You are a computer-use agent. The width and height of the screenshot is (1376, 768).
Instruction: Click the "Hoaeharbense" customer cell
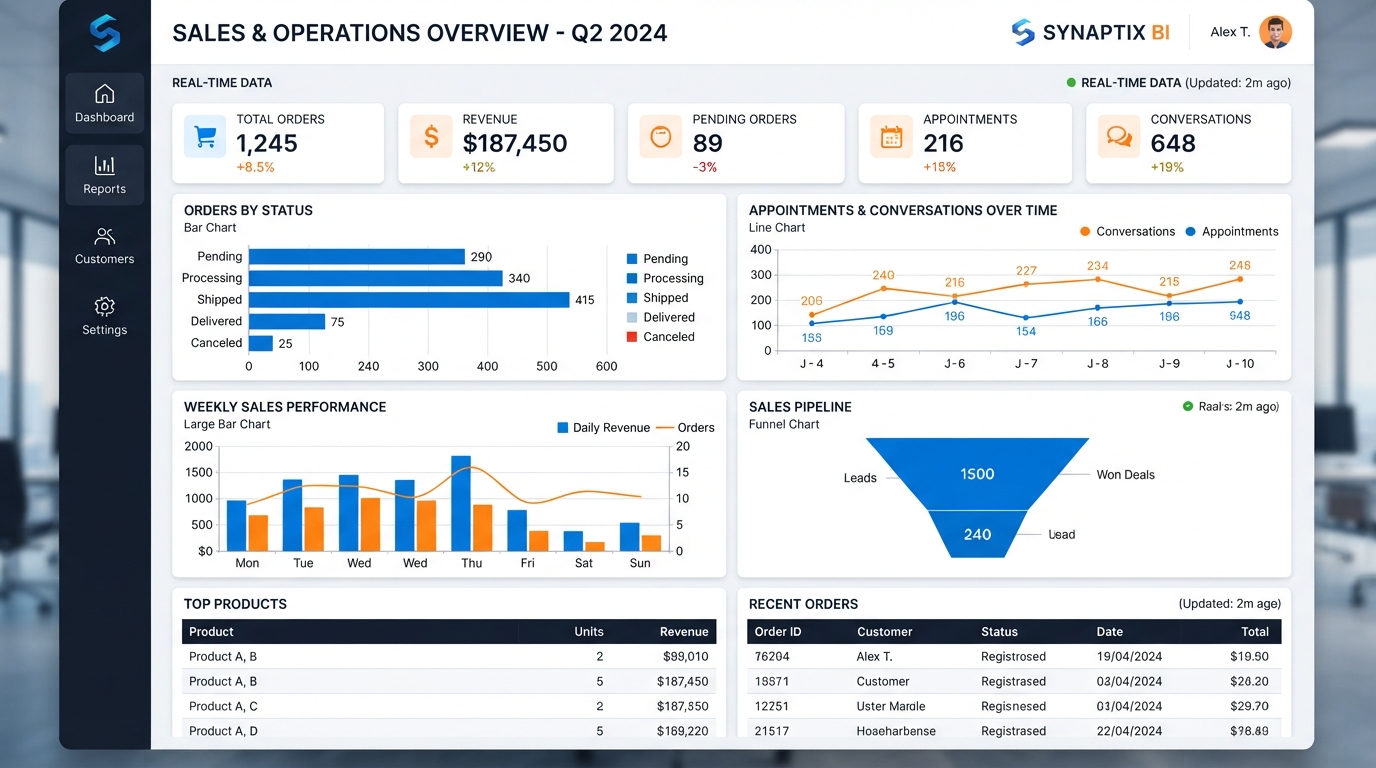[x=897, y=731]
